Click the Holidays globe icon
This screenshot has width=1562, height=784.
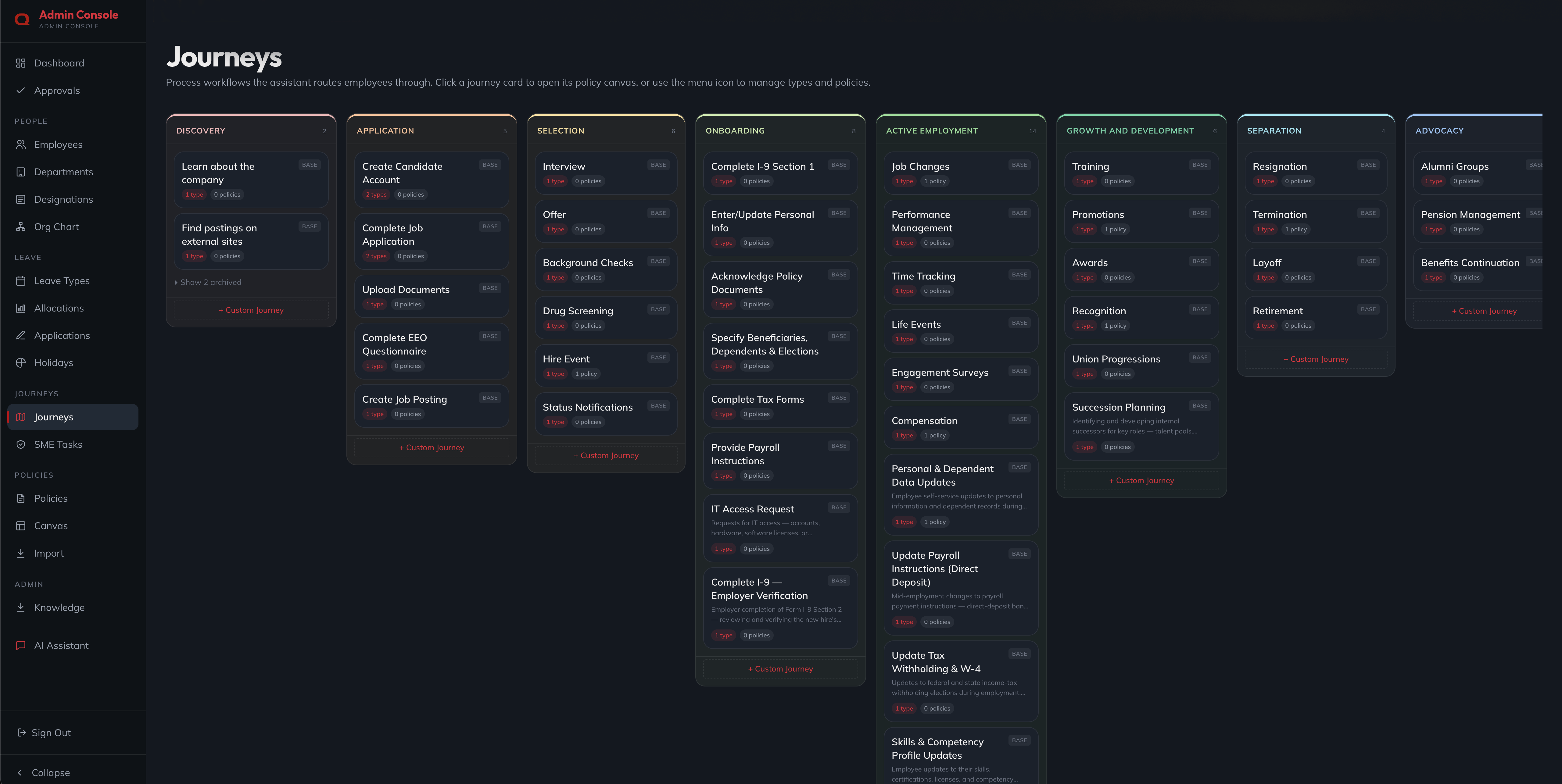21,362
